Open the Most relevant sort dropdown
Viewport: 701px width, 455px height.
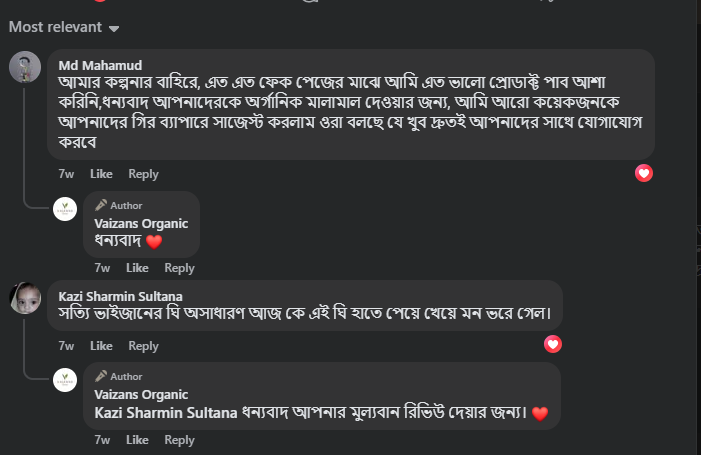[64, 27]
